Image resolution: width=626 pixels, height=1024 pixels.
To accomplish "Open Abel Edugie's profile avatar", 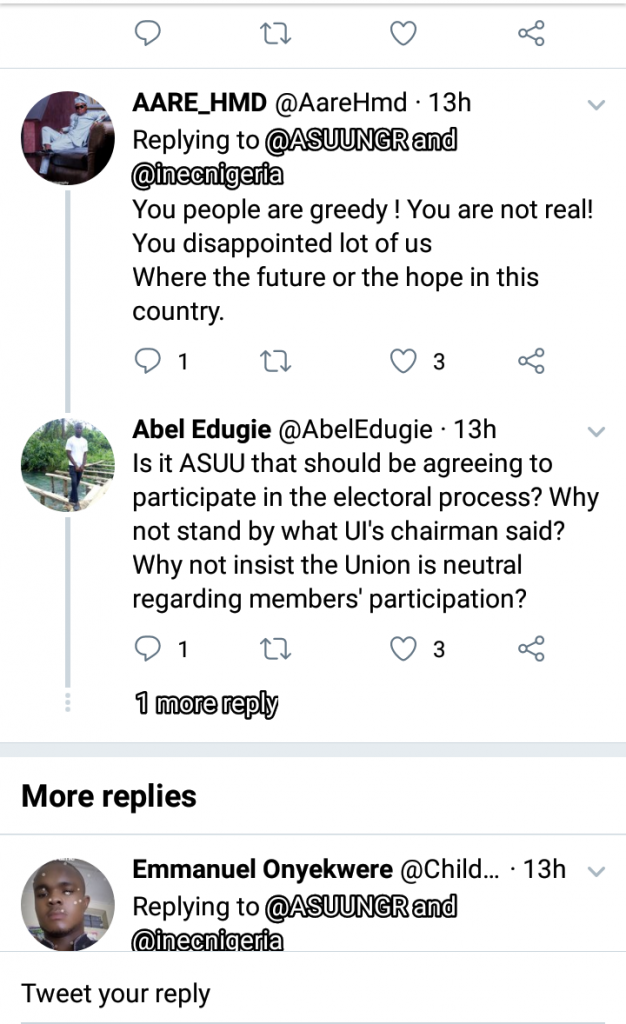I will click(68, 465).
